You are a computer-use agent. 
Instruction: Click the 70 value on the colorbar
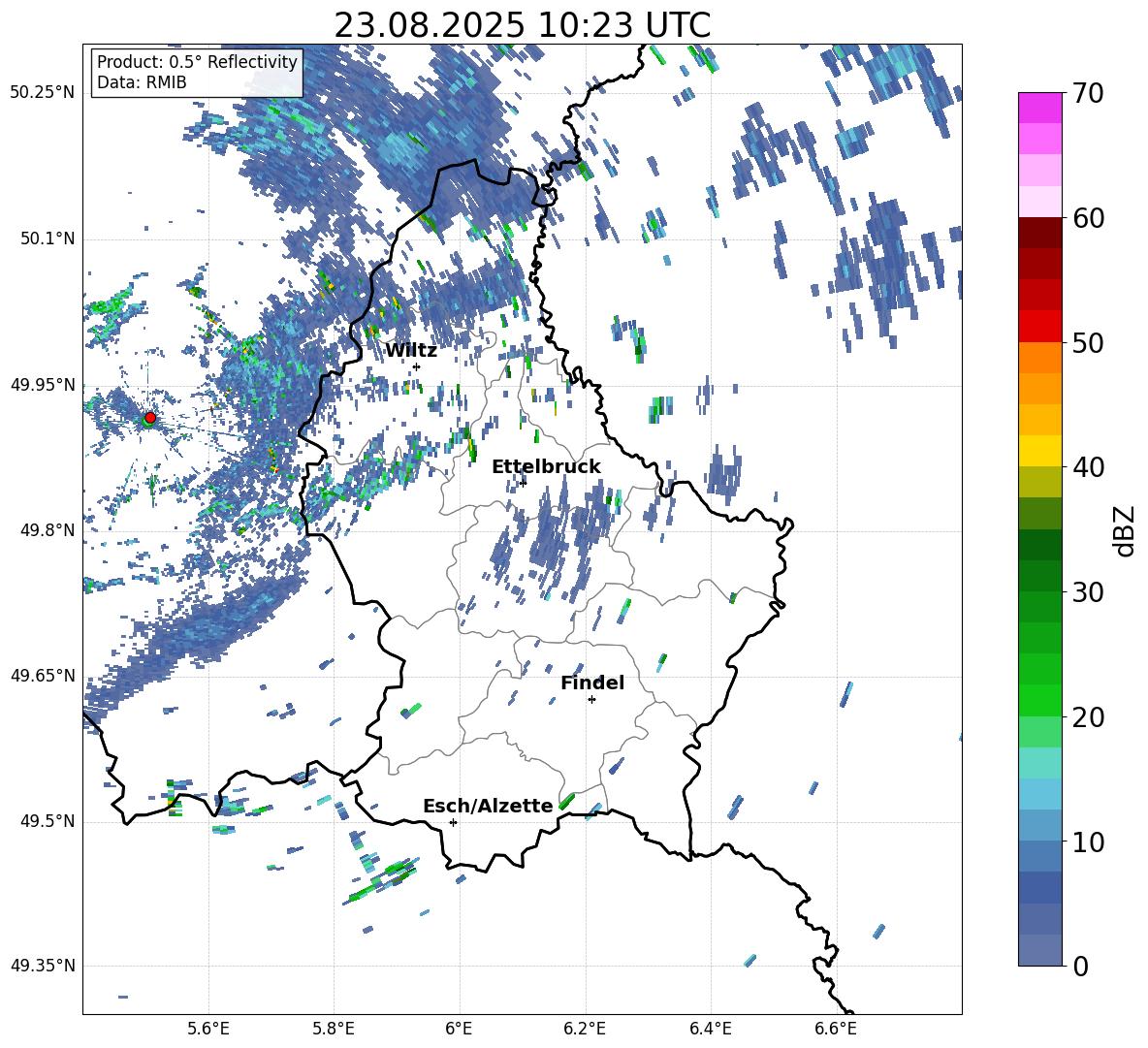coord(1088,94)
